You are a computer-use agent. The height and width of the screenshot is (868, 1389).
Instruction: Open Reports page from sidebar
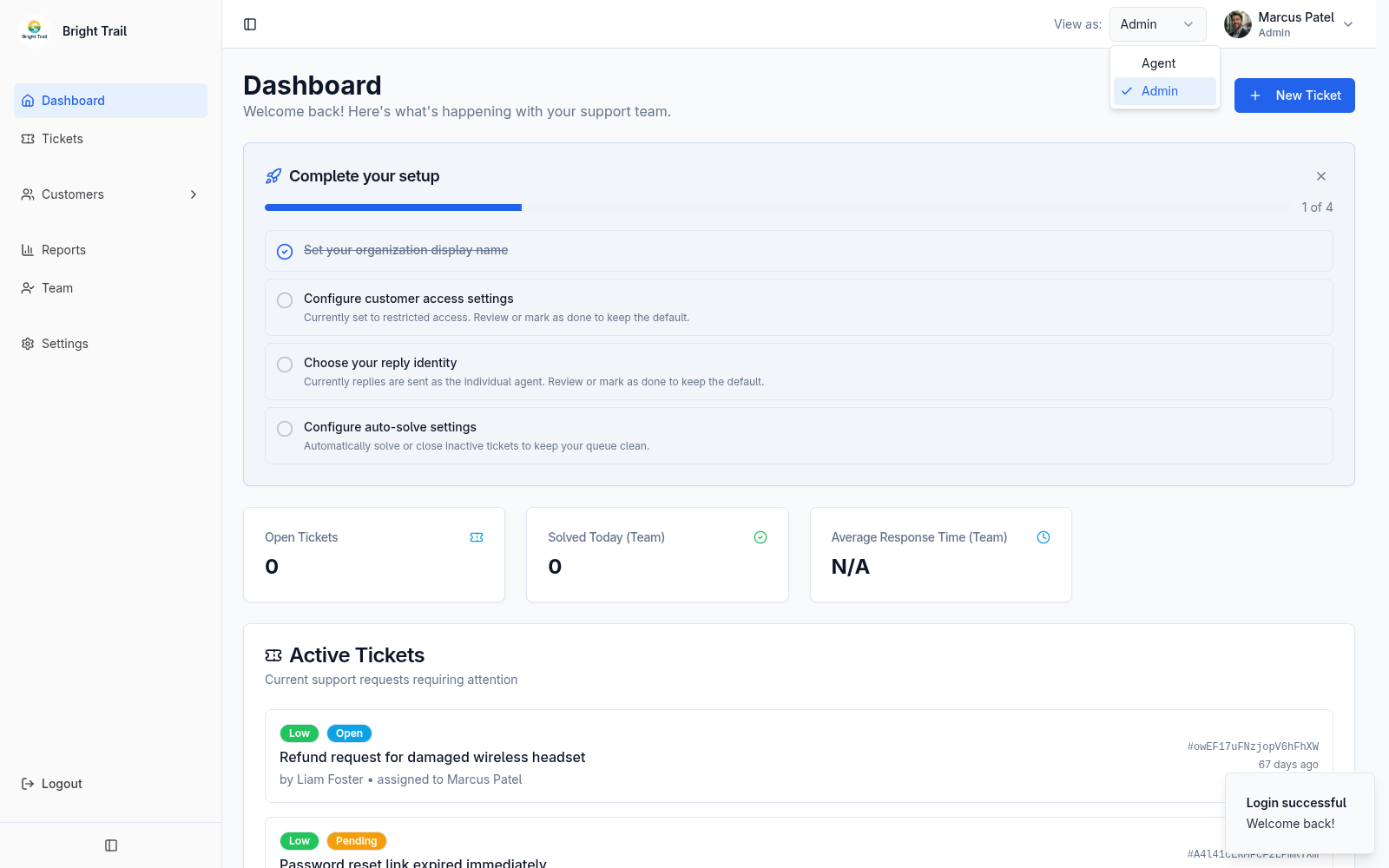coord(110,250)
